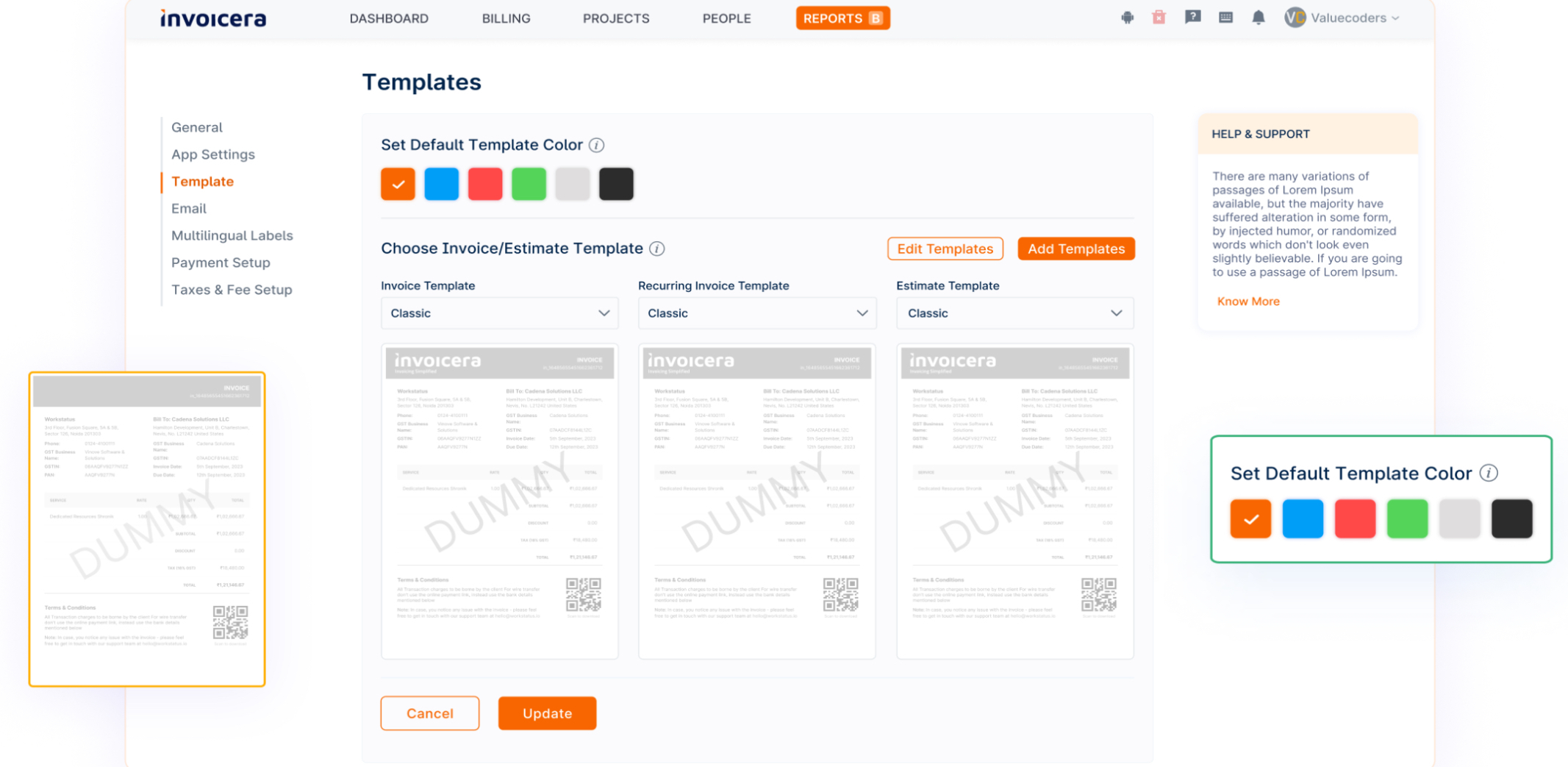Image resolution: width=1568 pixels, height=767 pixels.
Task: Click the Invoicera logo in top bar
Action: (213, 18)
